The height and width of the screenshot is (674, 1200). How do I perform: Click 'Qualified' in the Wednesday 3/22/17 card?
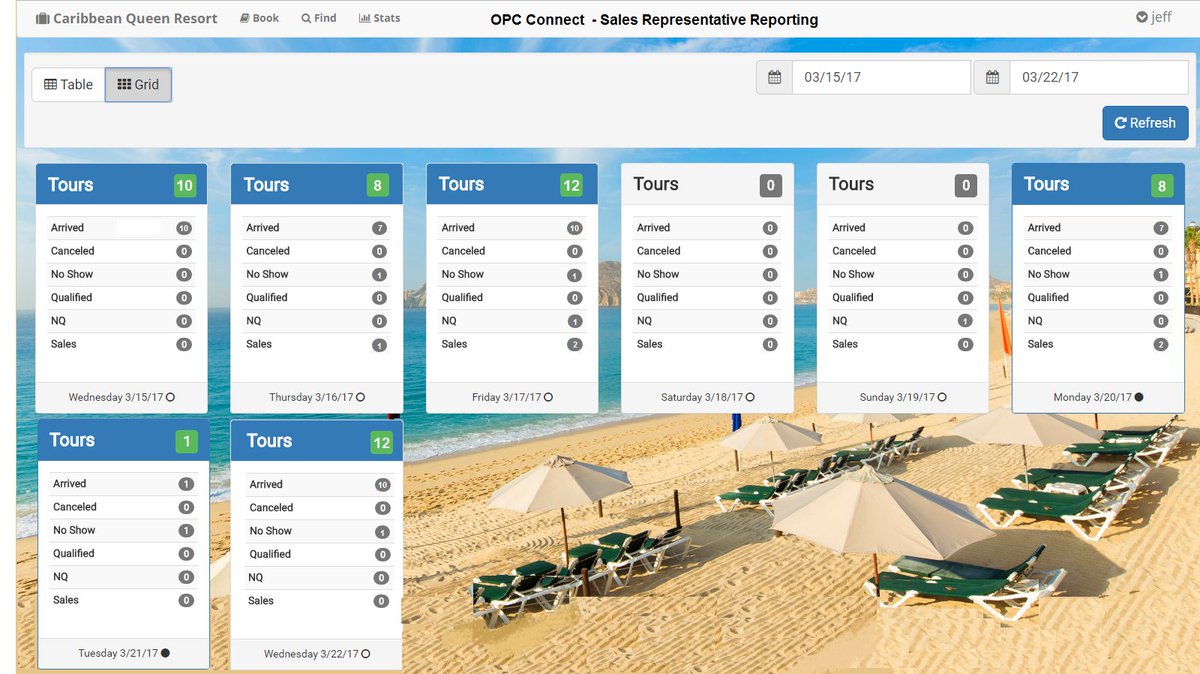270,554
